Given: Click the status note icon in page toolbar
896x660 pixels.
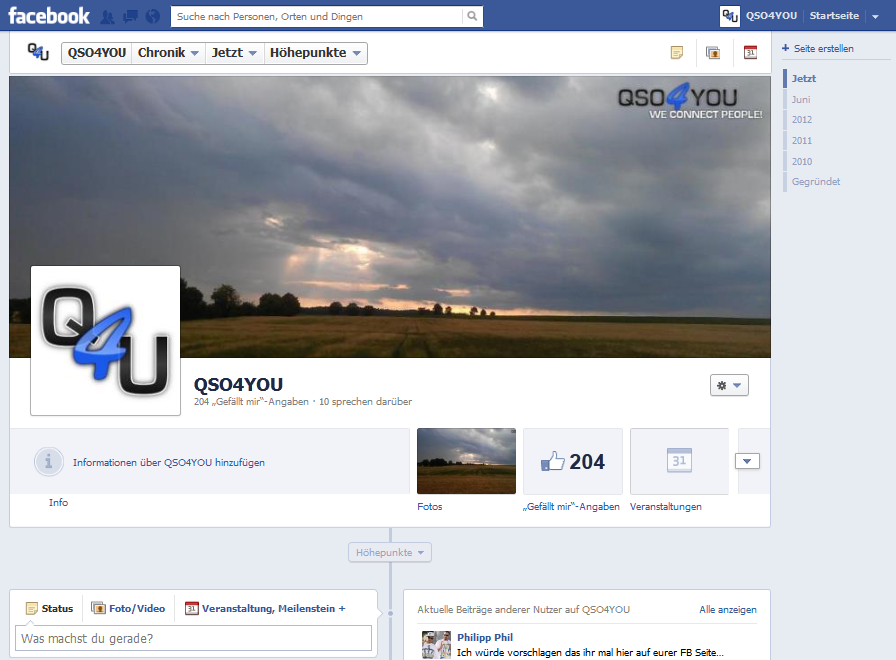Looking at the screenshot, I should (x=677, y=53).
